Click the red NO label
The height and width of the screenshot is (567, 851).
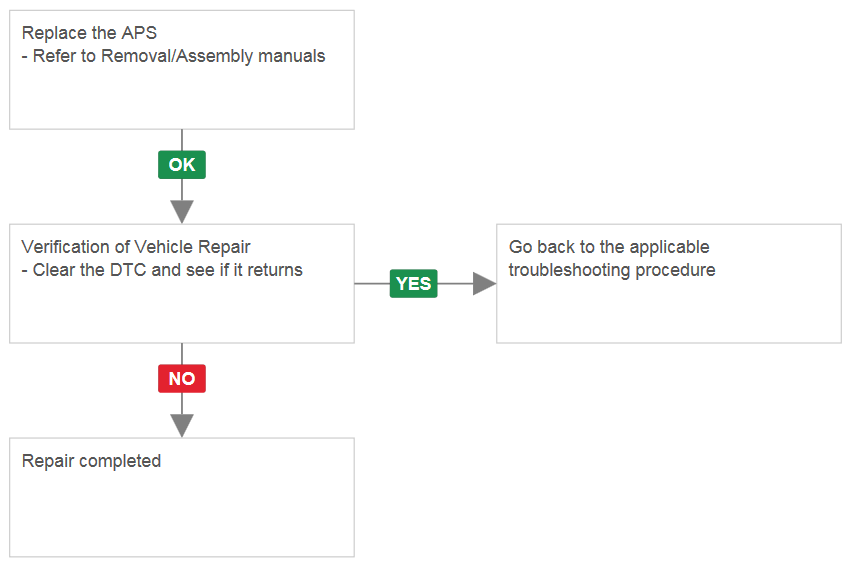(x=182, y=378)
